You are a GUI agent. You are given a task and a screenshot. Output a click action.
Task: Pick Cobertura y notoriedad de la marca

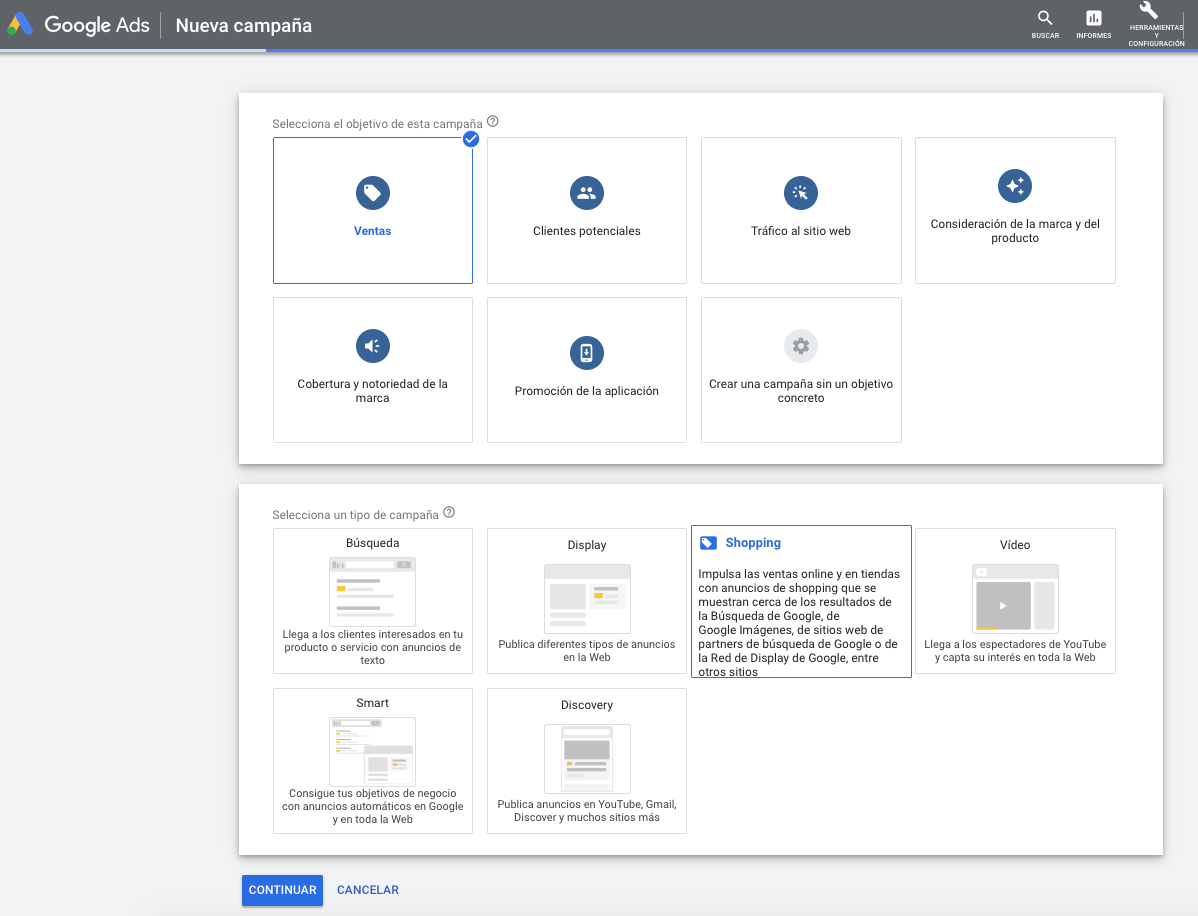372,369
